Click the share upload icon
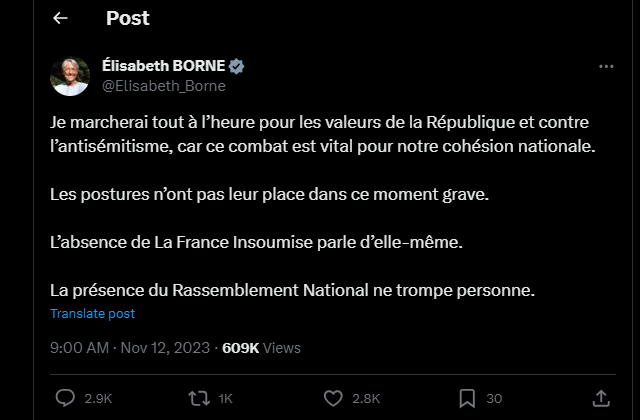 [x=601, y=398]
